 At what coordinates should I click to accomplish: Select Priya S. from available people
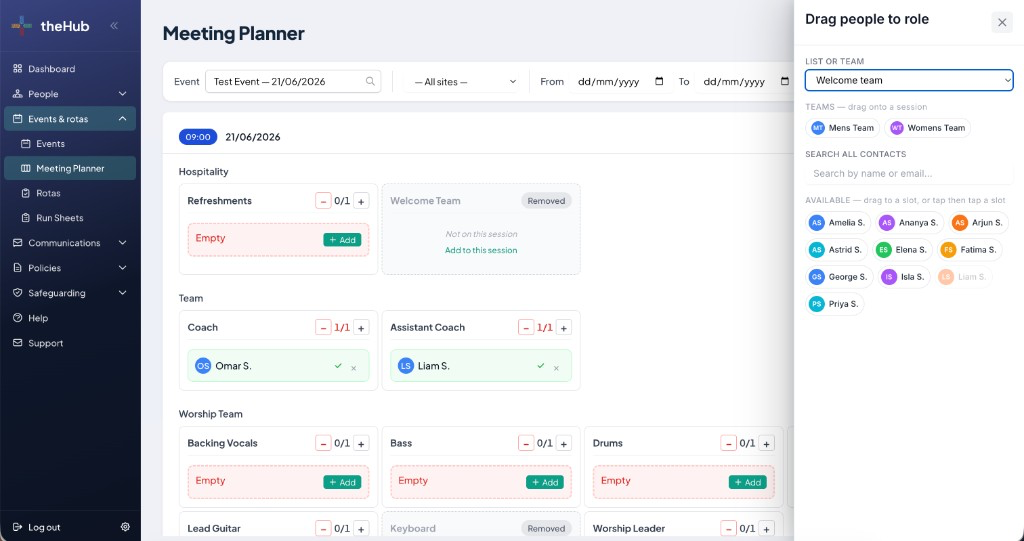[835, 304]
